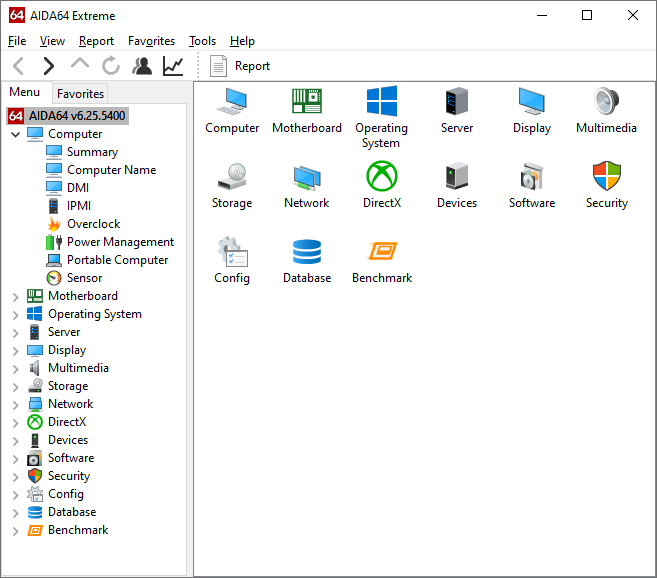Image resolution: width=657 pixels, height=578 pixels.
Task: Click the Report toolbar button
Action: tap(240, 66)
